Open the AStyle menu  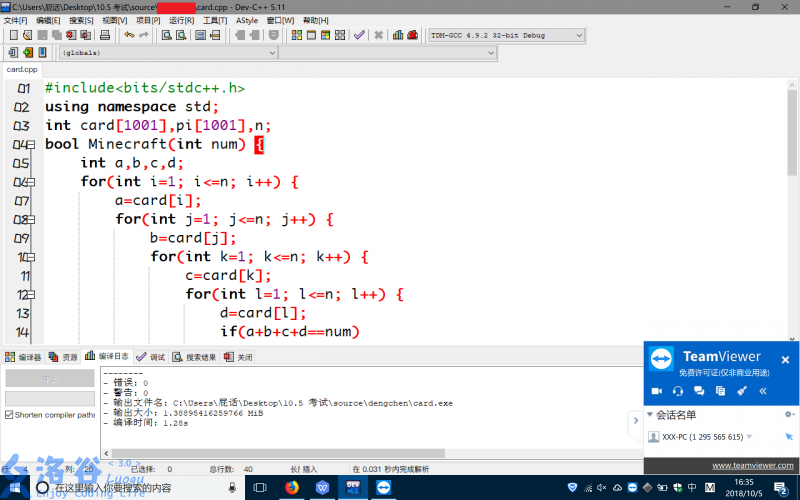(246, 20)
